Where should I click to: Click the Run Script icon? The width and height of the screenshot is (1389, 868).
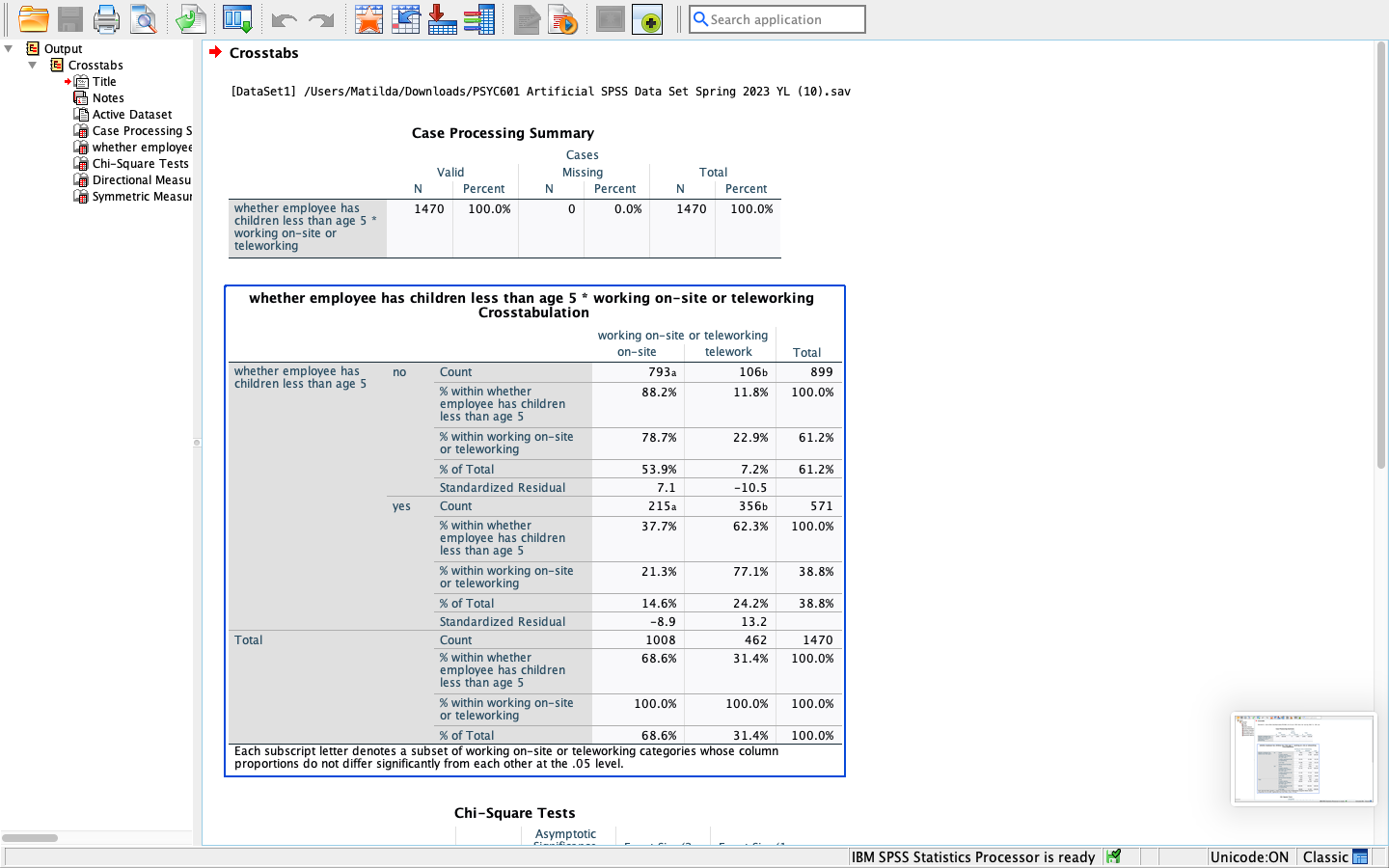pyautogui.click(x=562, y=19)
